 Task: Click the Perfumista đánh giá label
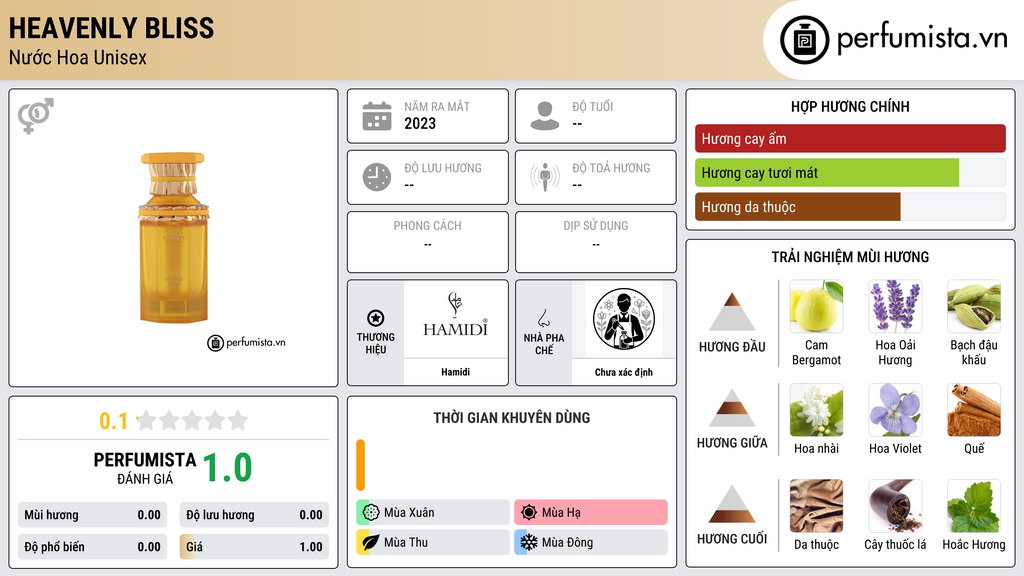(x=145, y=468)
